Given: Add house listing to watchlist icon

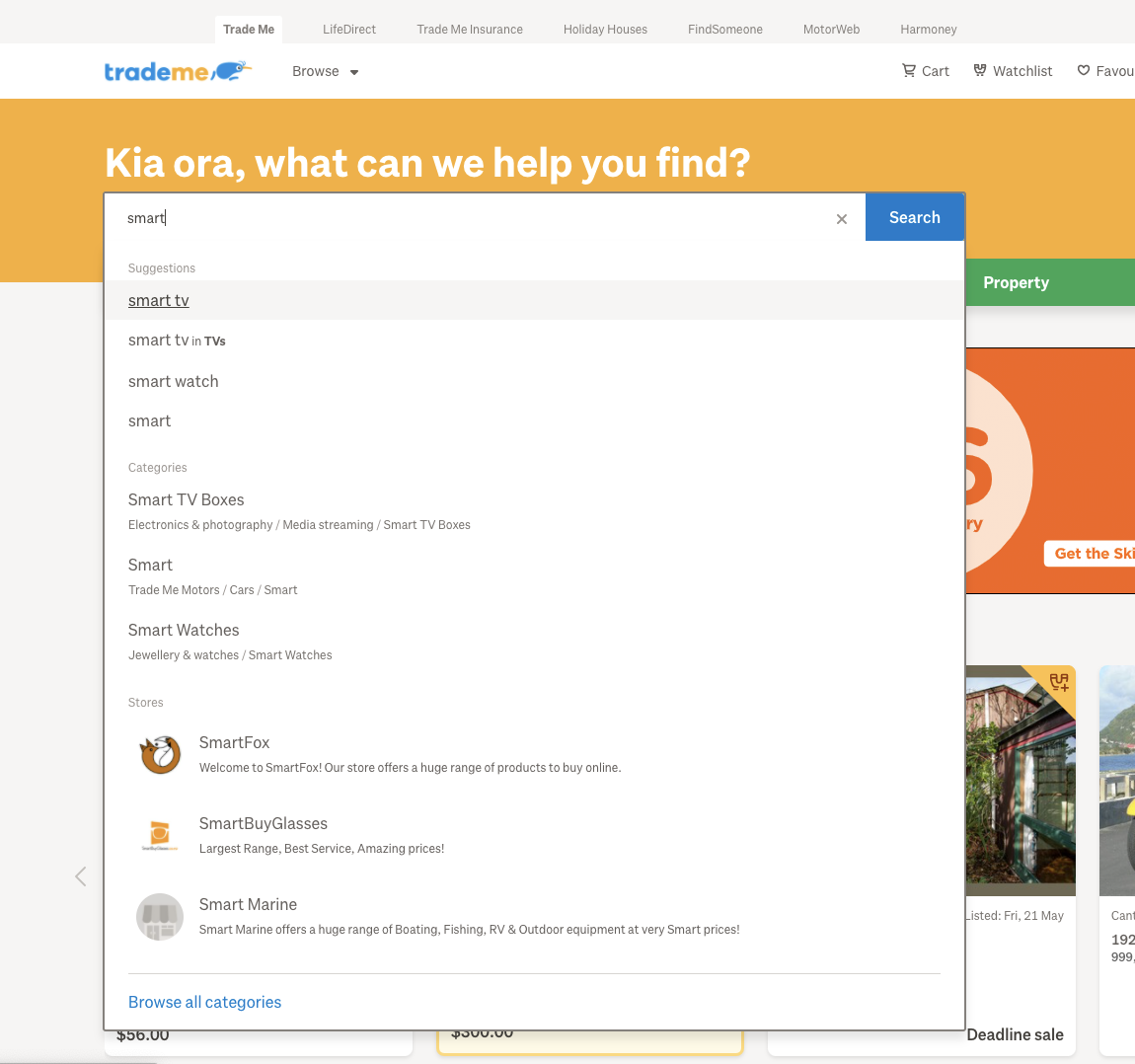Looking at the screenshot, I should [x=1059, y=682].
